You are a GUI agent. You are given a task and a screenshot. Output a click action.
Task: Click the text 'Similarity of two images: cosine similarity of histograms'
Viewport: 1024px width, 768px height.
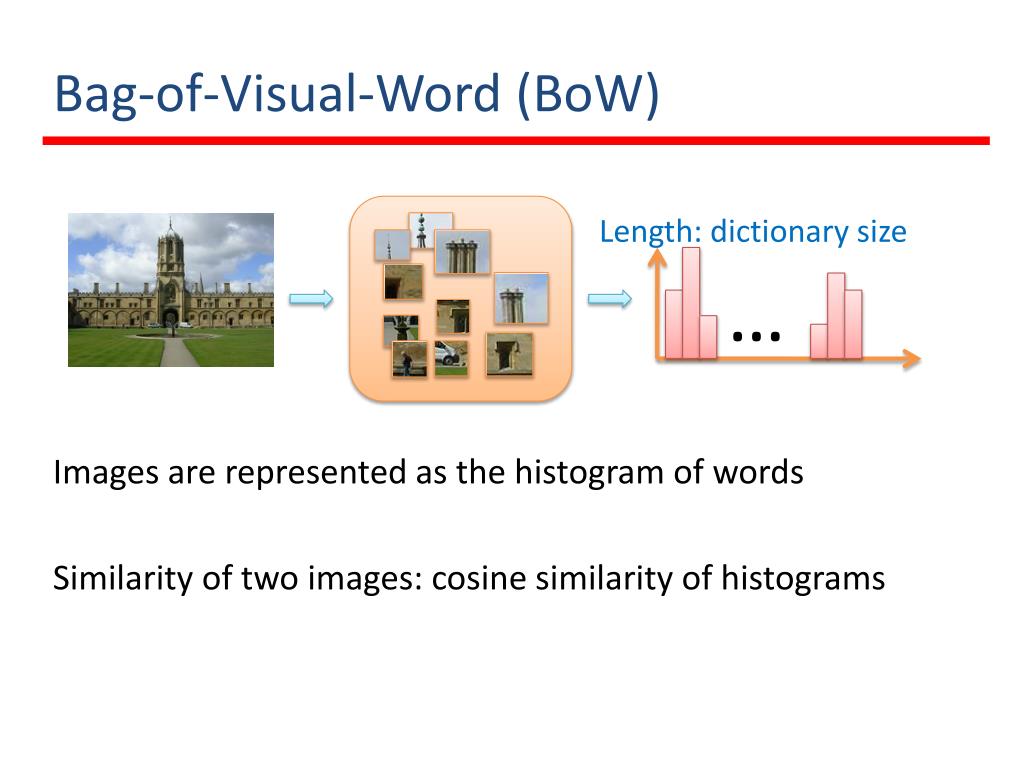(x=468, y=579)
